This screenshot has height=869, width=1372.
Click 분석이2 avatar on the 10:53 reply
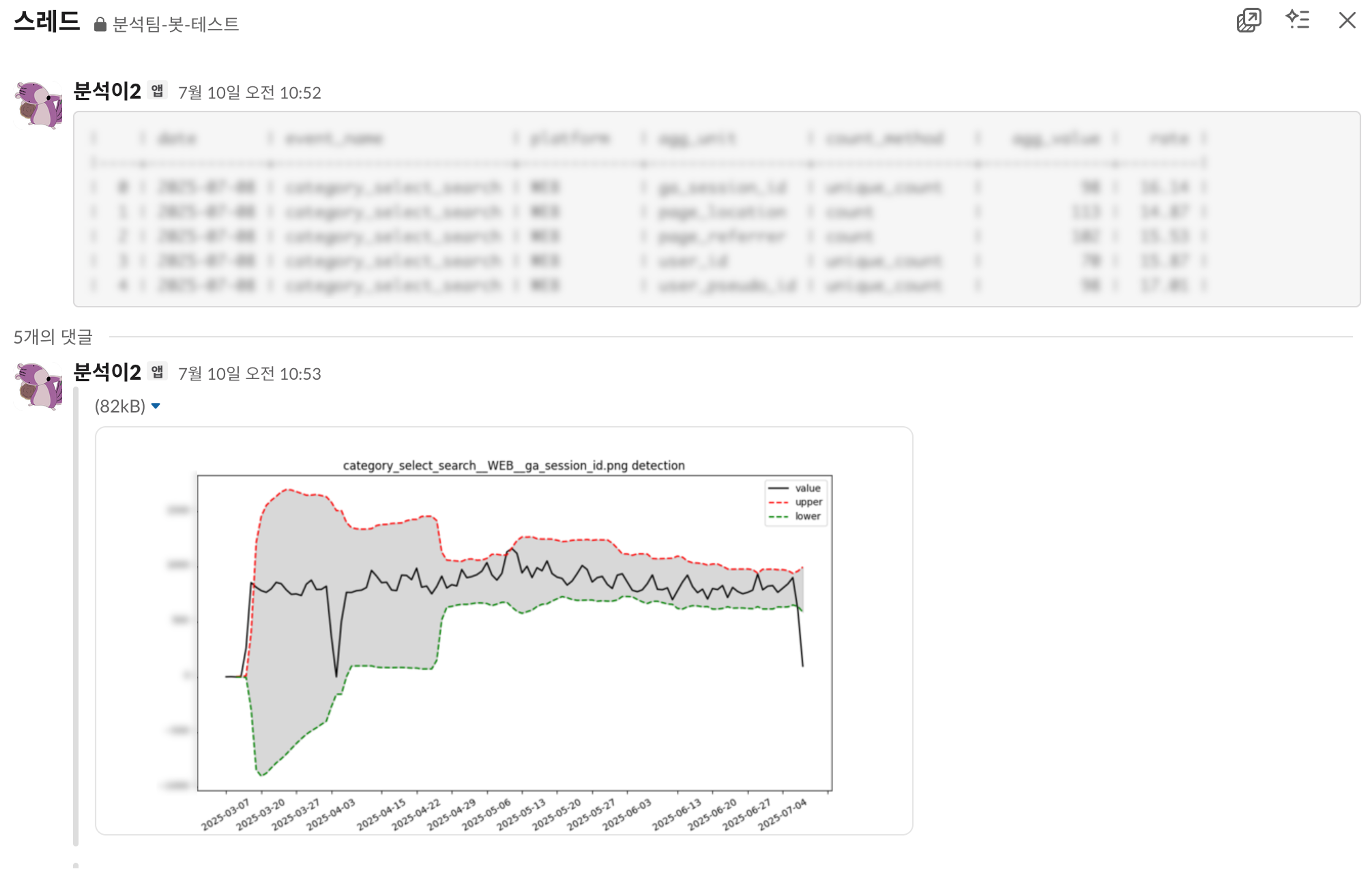tap(38, 386)
